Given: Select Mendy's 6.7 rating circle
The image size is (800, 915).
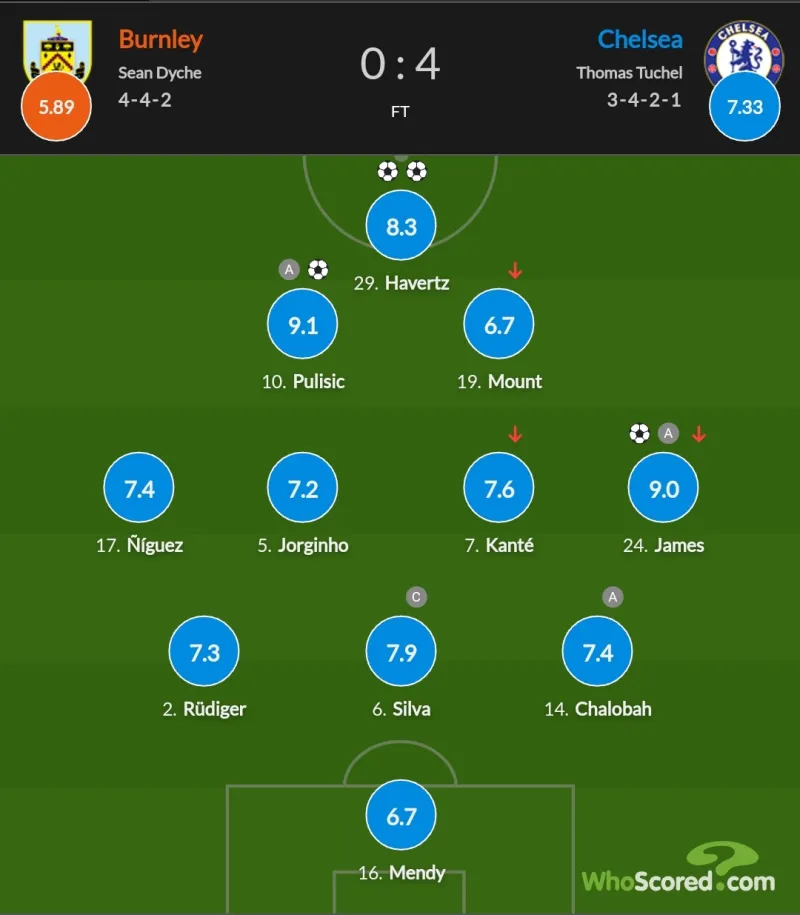Looking at the screenshot, I should tap(401, 817).
